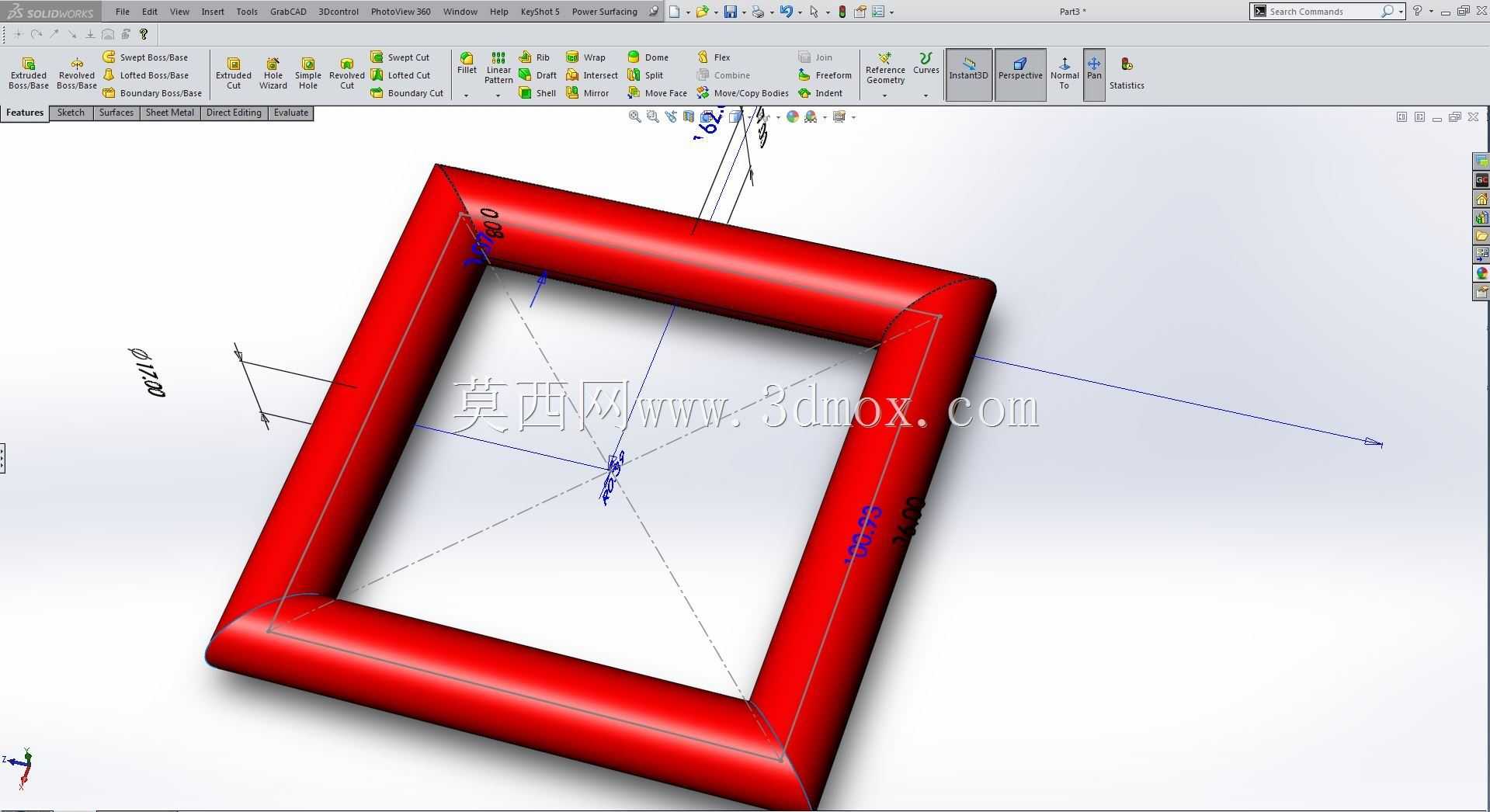Select the Intersect tool

(x=592, y=75)
